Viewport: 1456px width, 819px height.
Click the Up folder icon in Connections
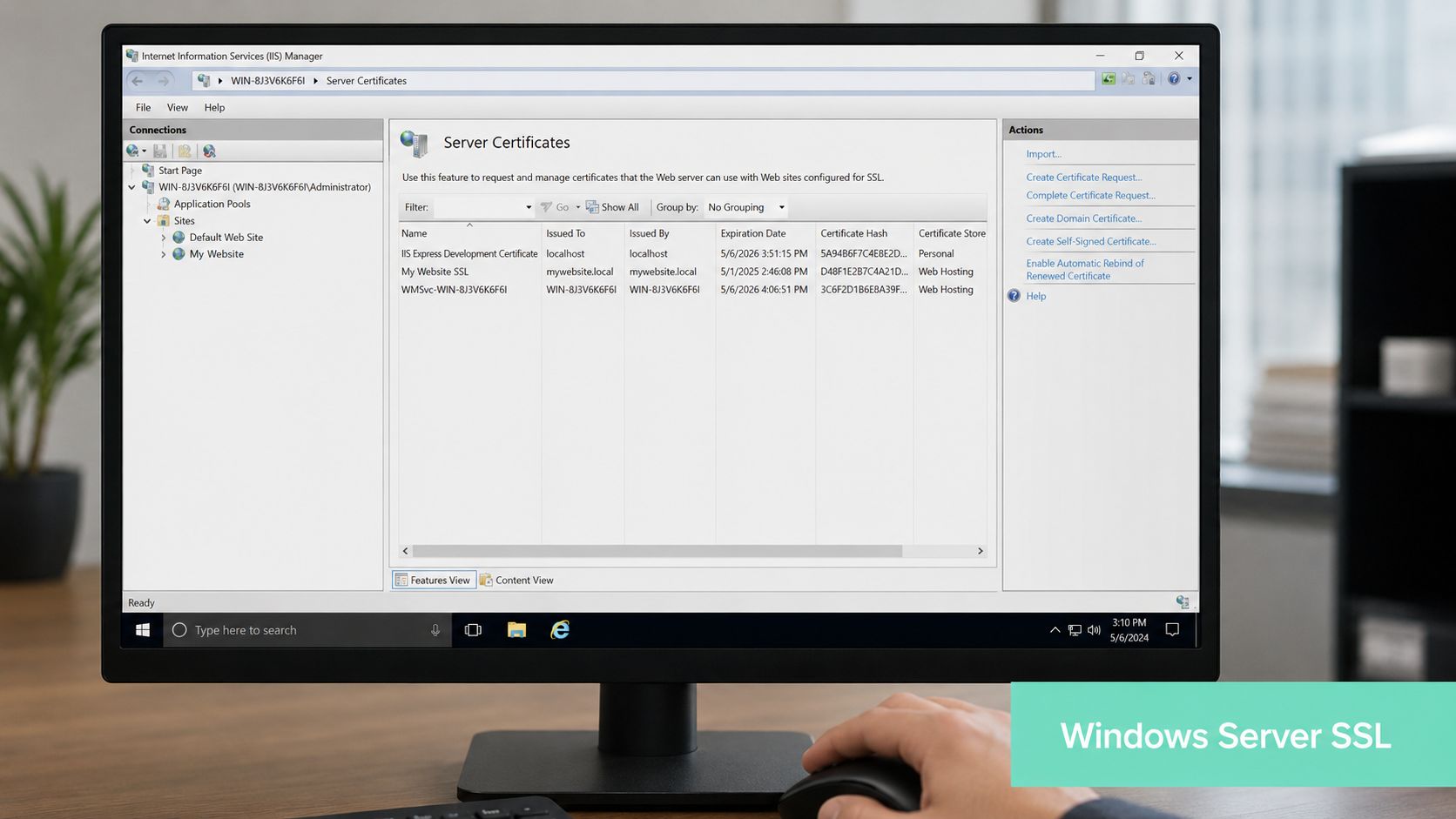point(184,151)
